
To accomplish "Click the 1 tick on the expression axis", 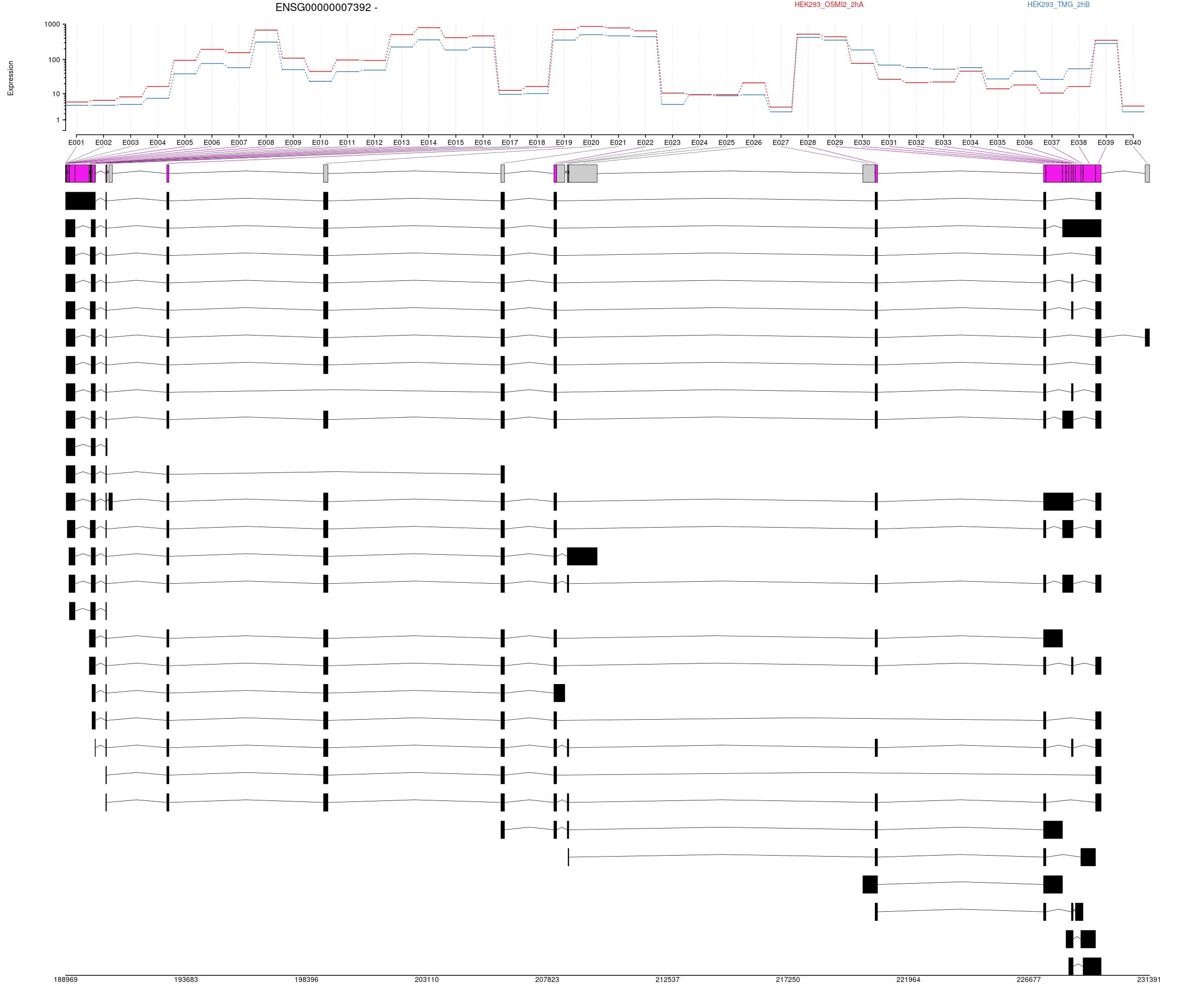I will click(58, 120).
